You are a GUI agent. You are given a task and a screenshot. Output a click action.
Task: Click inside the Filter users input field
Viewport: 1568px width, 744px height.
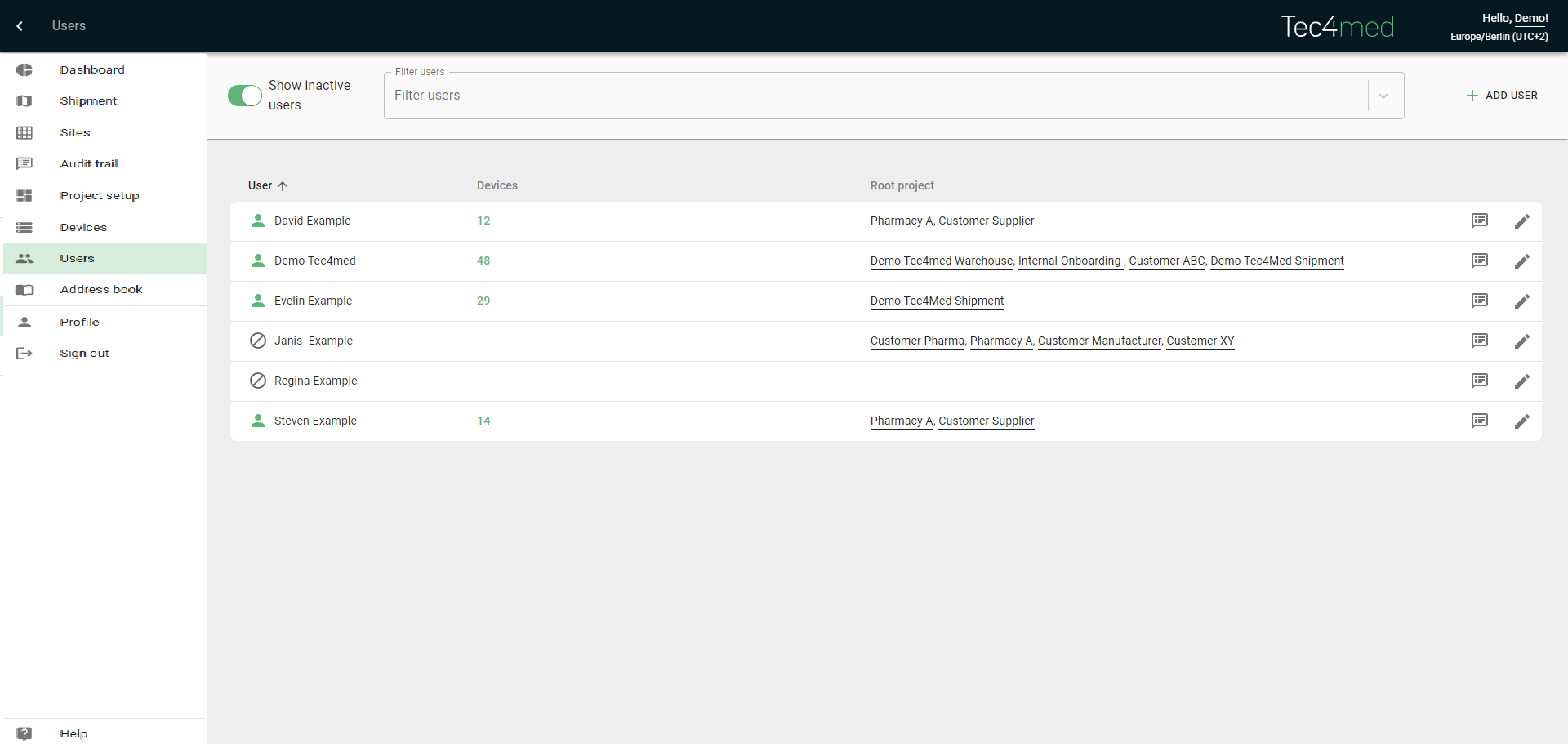click(x=874, y=96)
